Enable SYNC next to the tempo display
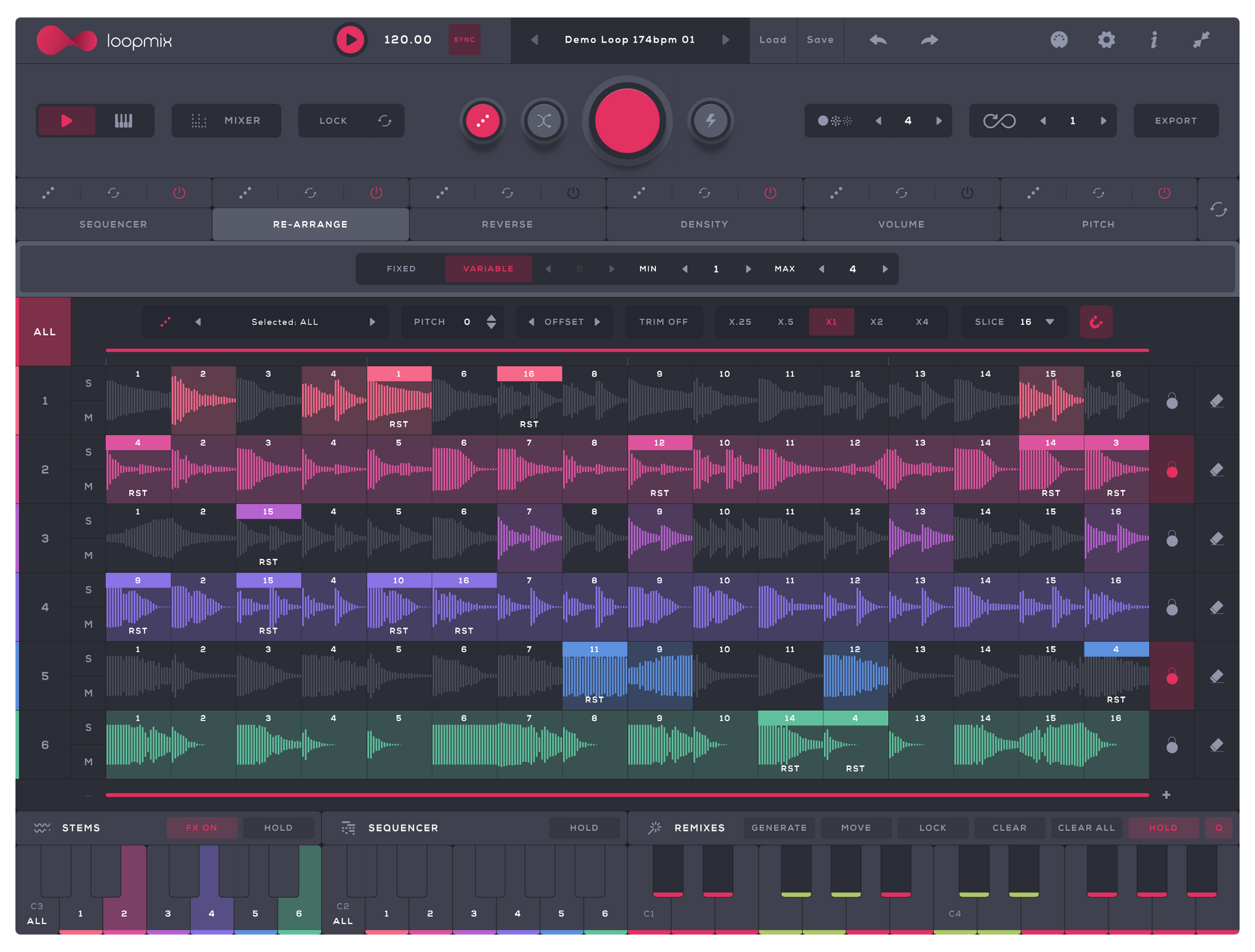 (x=464, y=39)
